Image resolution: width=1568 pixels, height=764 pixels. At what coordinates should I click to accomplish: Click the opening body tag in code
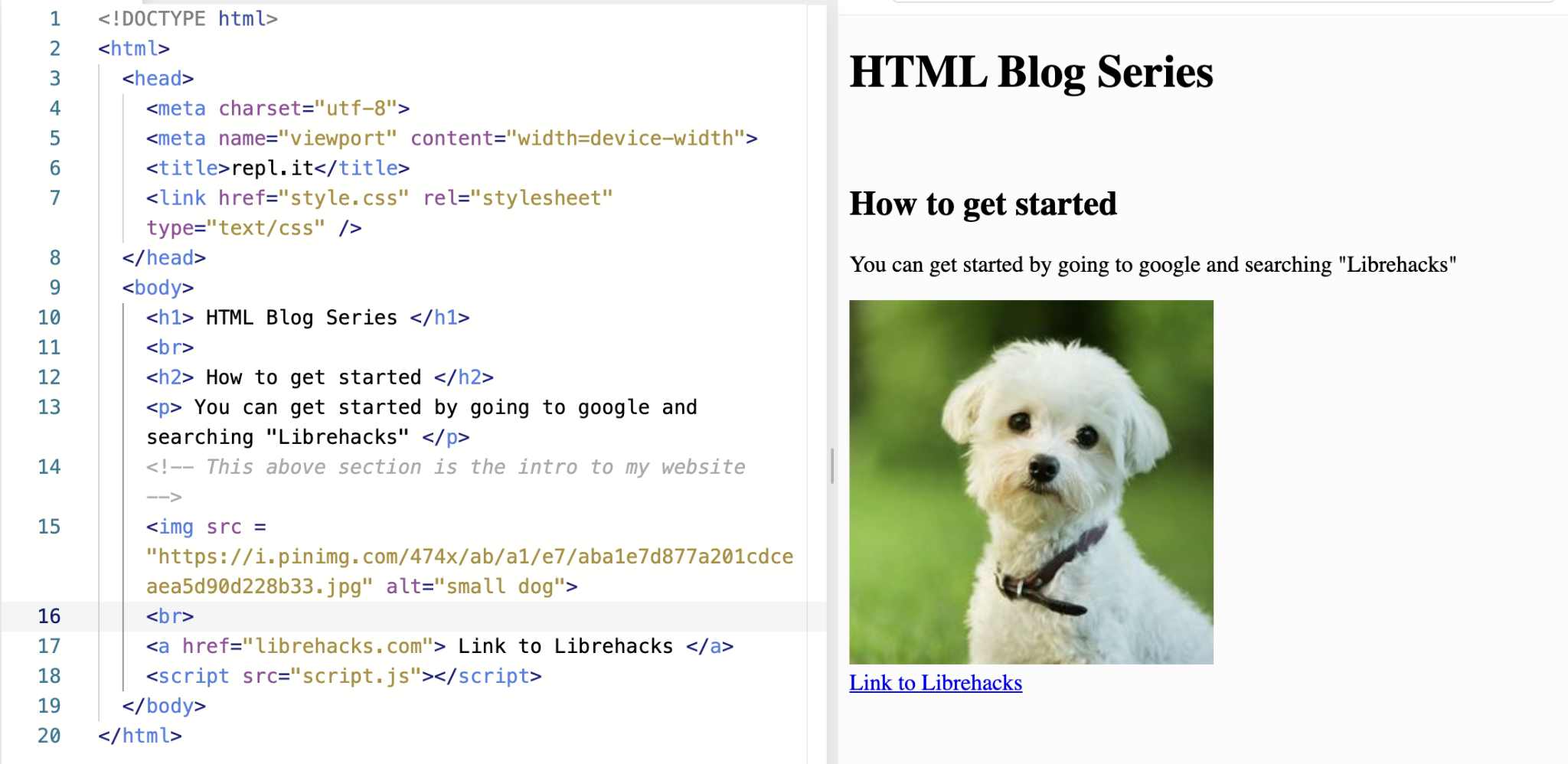tap(158, 287)
